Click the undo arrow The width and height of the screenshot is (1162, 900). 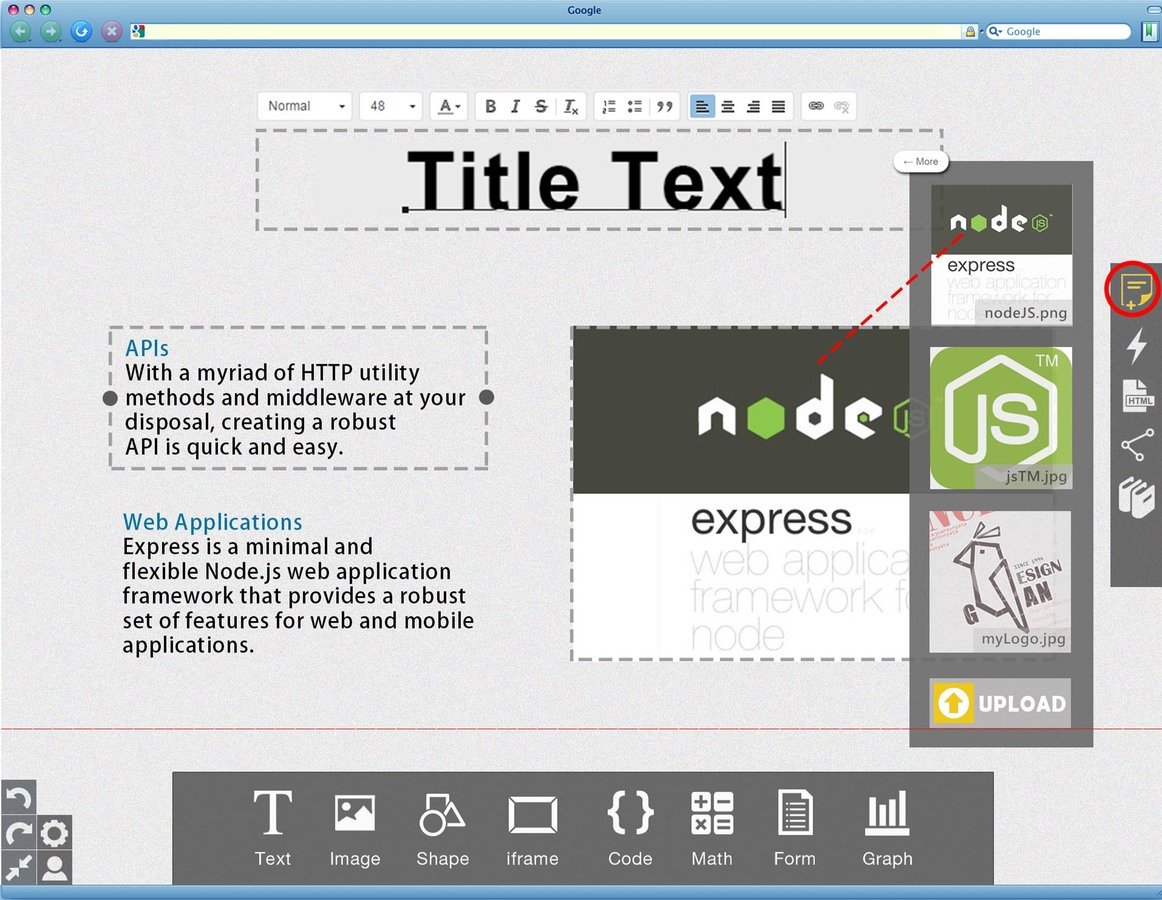19,798
